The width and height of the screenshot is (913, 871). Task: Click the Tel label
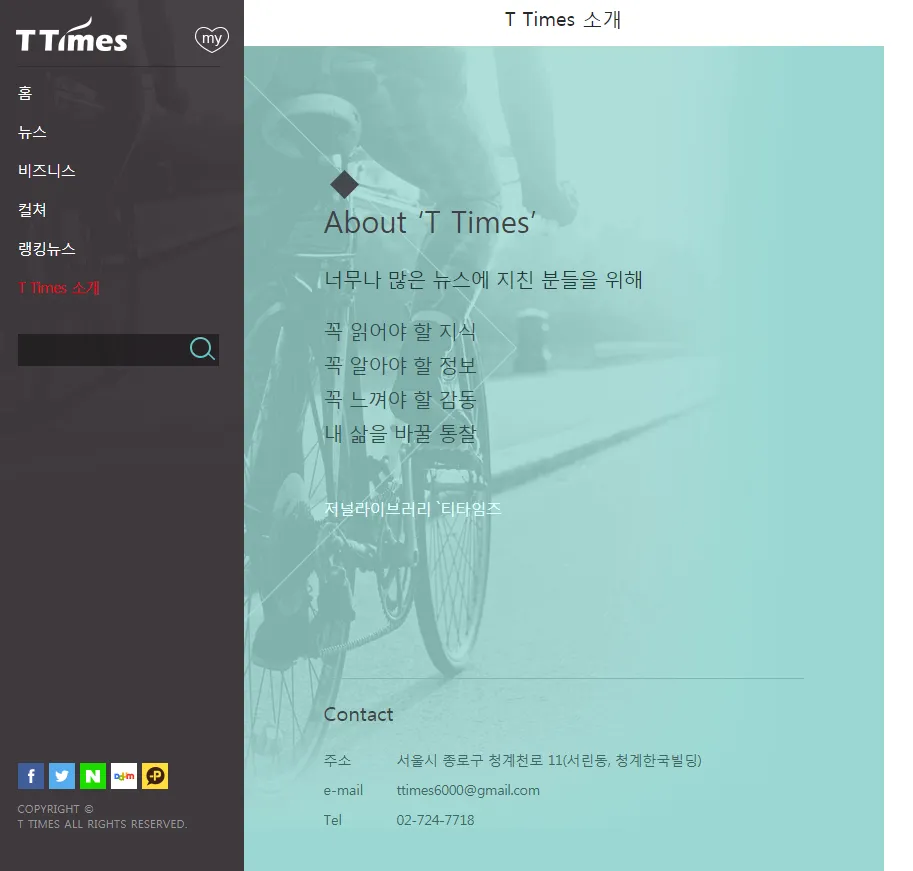coord(333,820)
